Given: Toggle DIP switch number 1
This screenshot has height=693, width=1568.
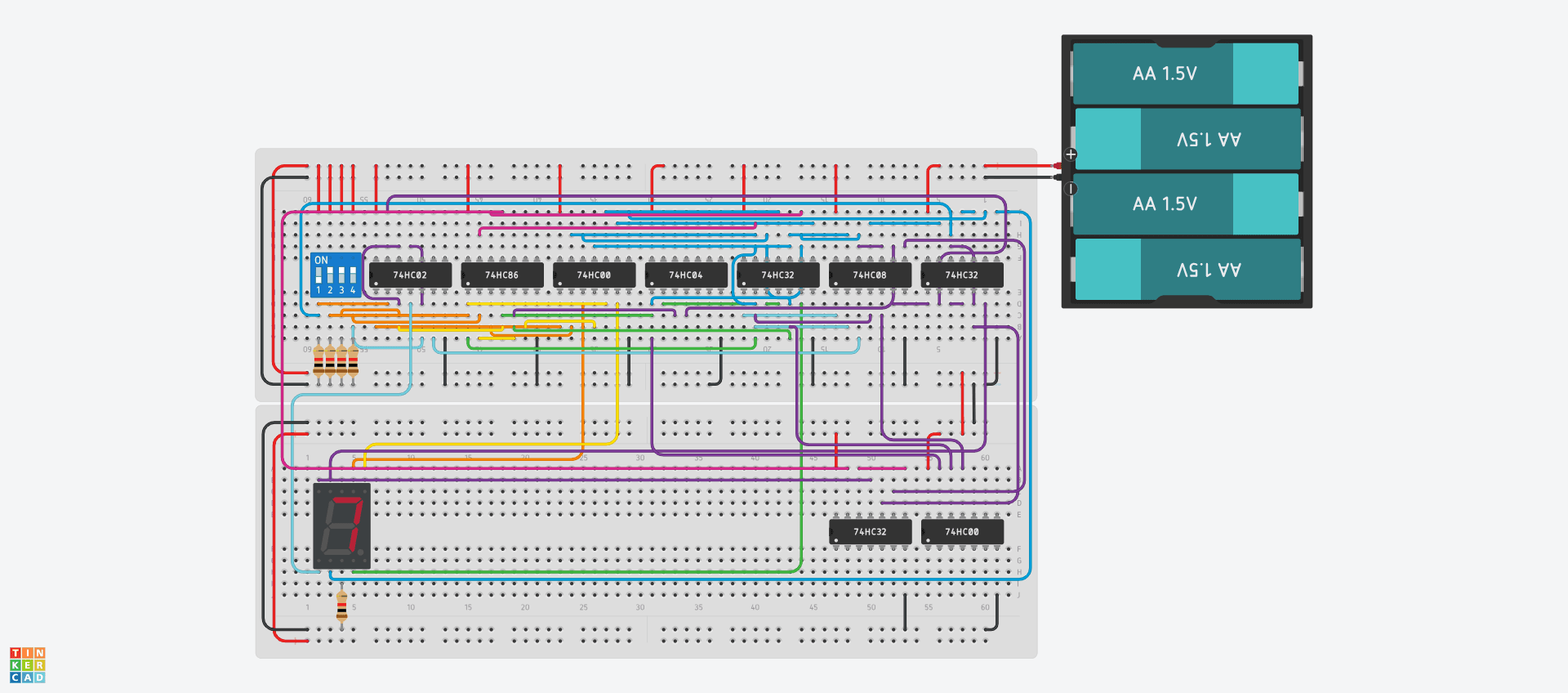Looking at the screenshot, I should 318,275.
